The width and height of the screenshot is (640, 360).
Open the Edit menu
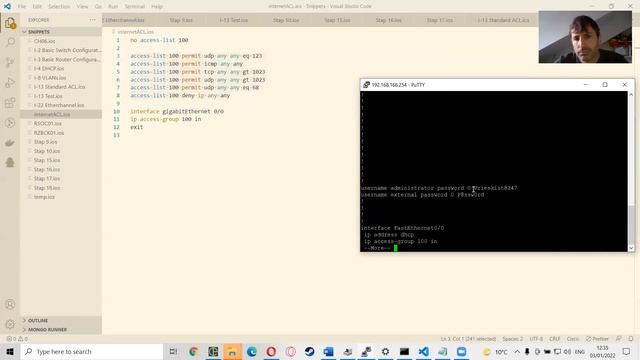point(37,7)
